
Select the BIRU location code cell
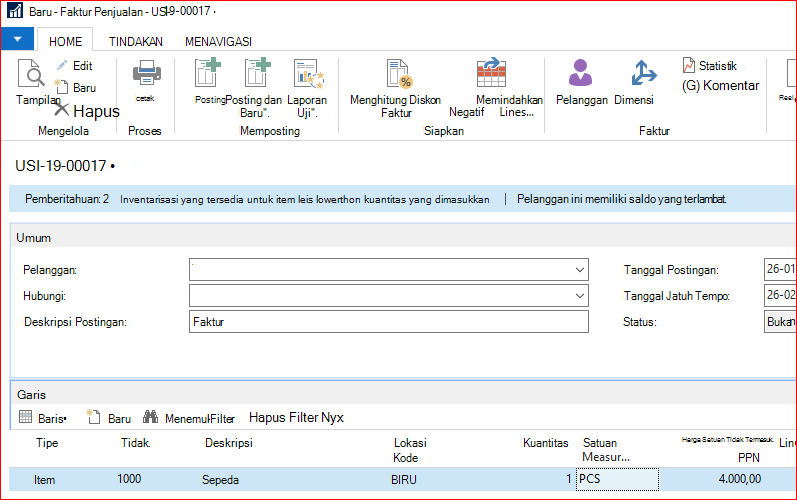[x=404, y=480]
